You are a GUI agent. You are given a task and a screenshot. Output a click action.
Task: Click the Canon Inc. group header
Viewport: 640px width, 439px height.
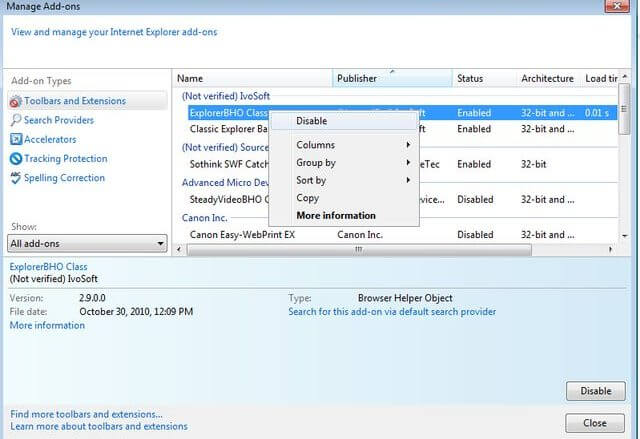point(204,218)
